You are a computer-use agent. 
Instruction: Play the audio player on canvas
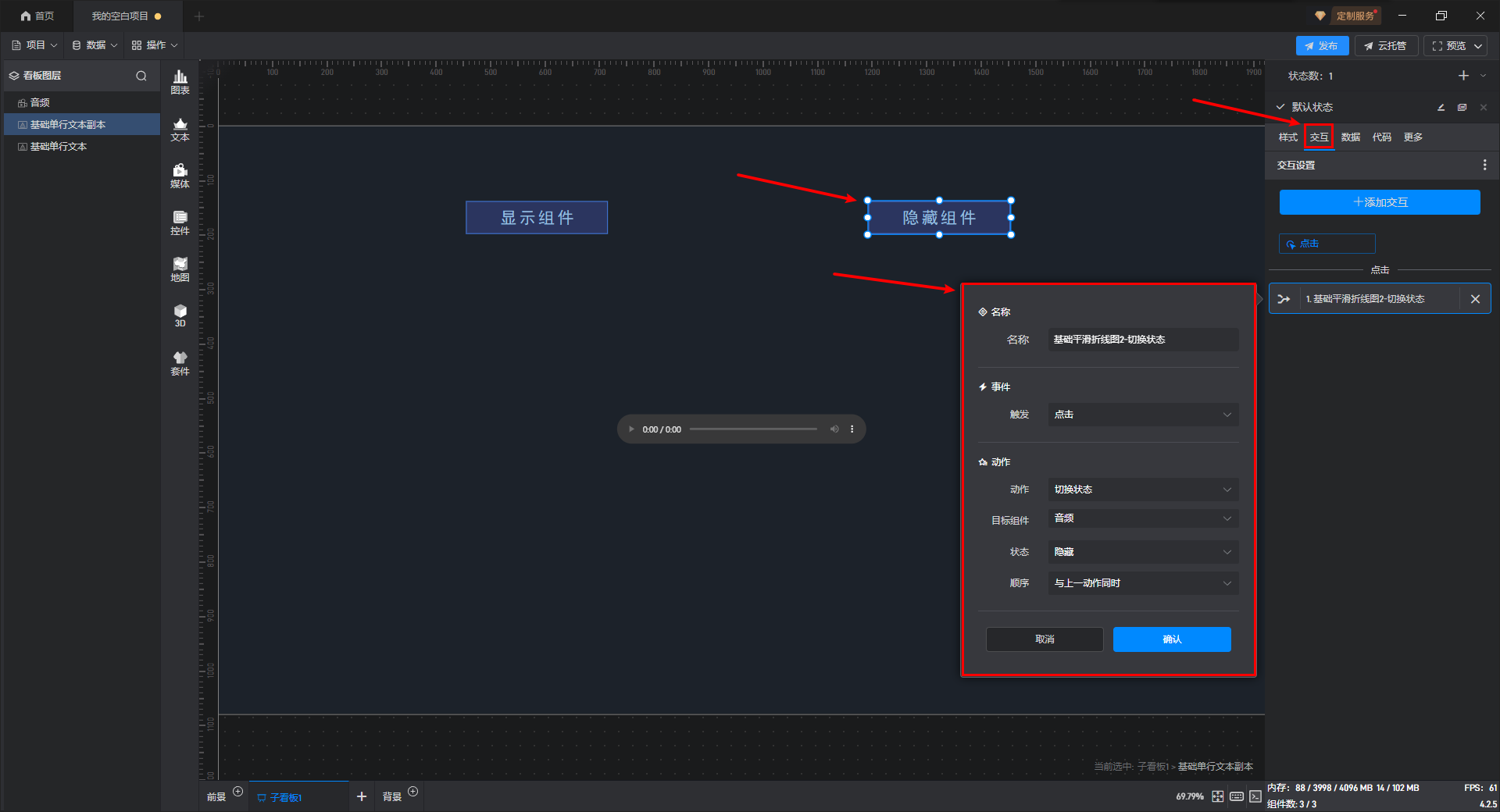[x=631, y=429]
